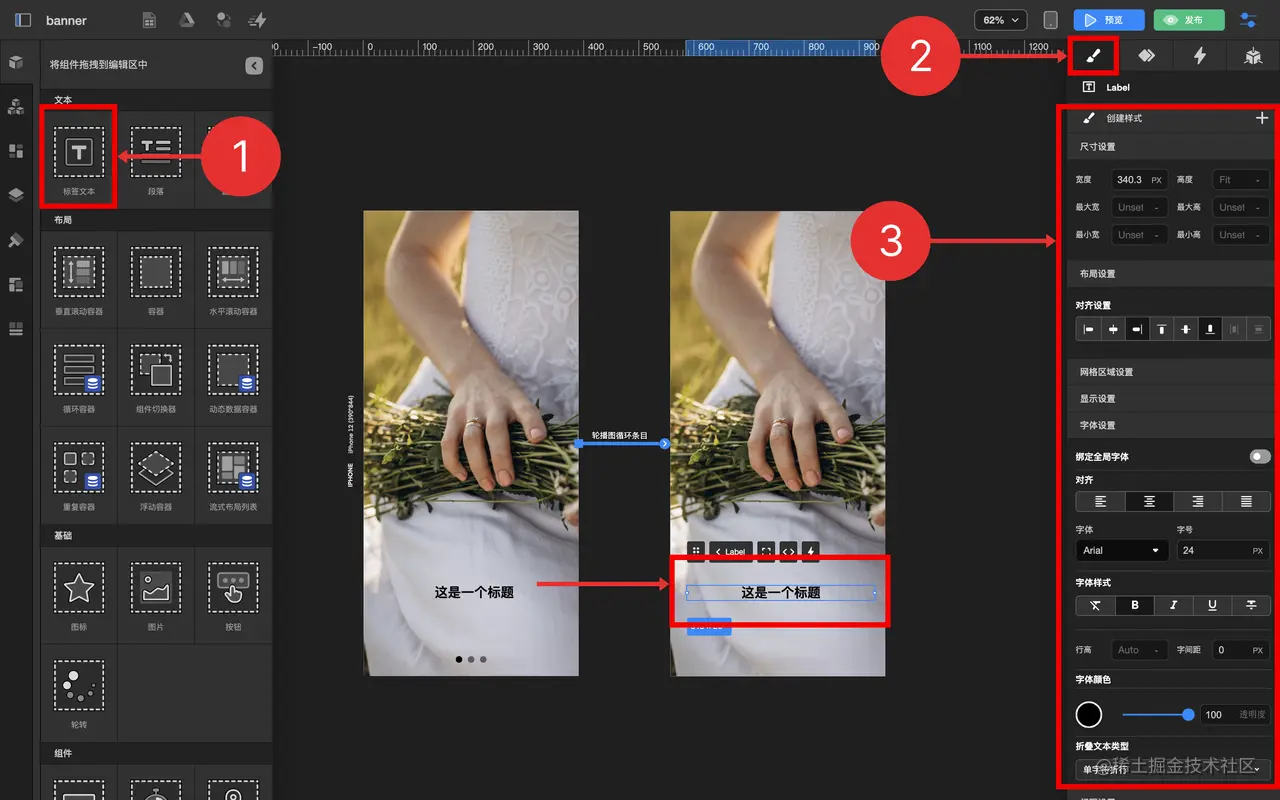
Task: Click the plus icon next to 创建样式
Action: [1262, 118]
